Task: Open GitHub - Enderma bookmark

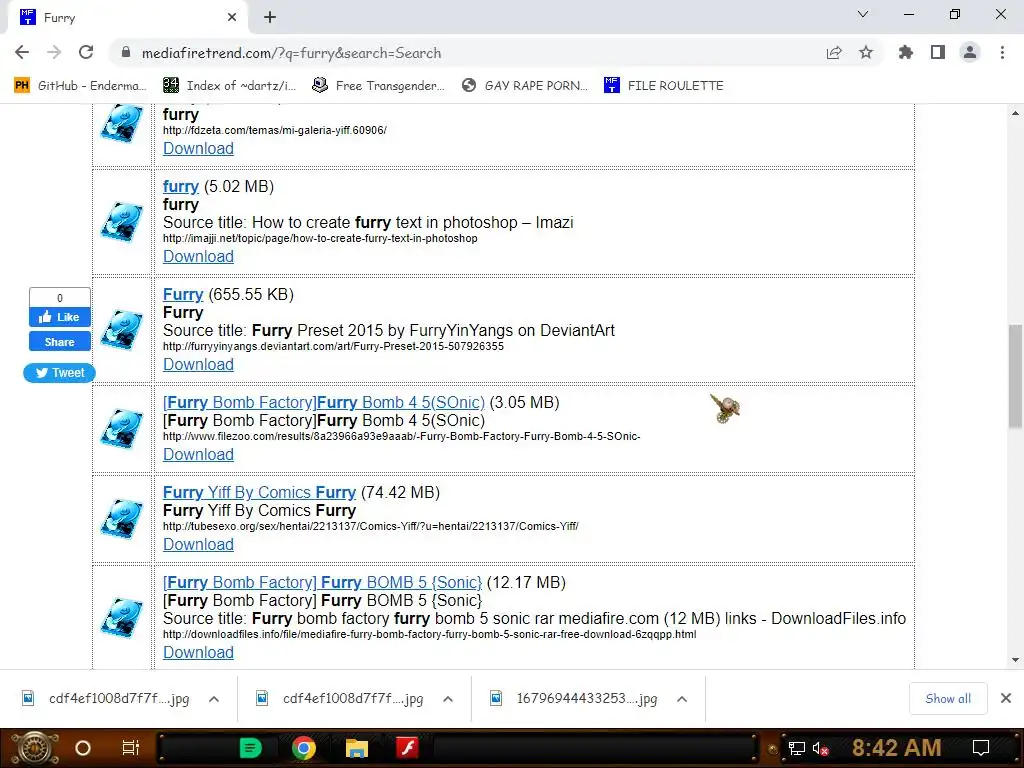Action: click(x=80, y=86)
